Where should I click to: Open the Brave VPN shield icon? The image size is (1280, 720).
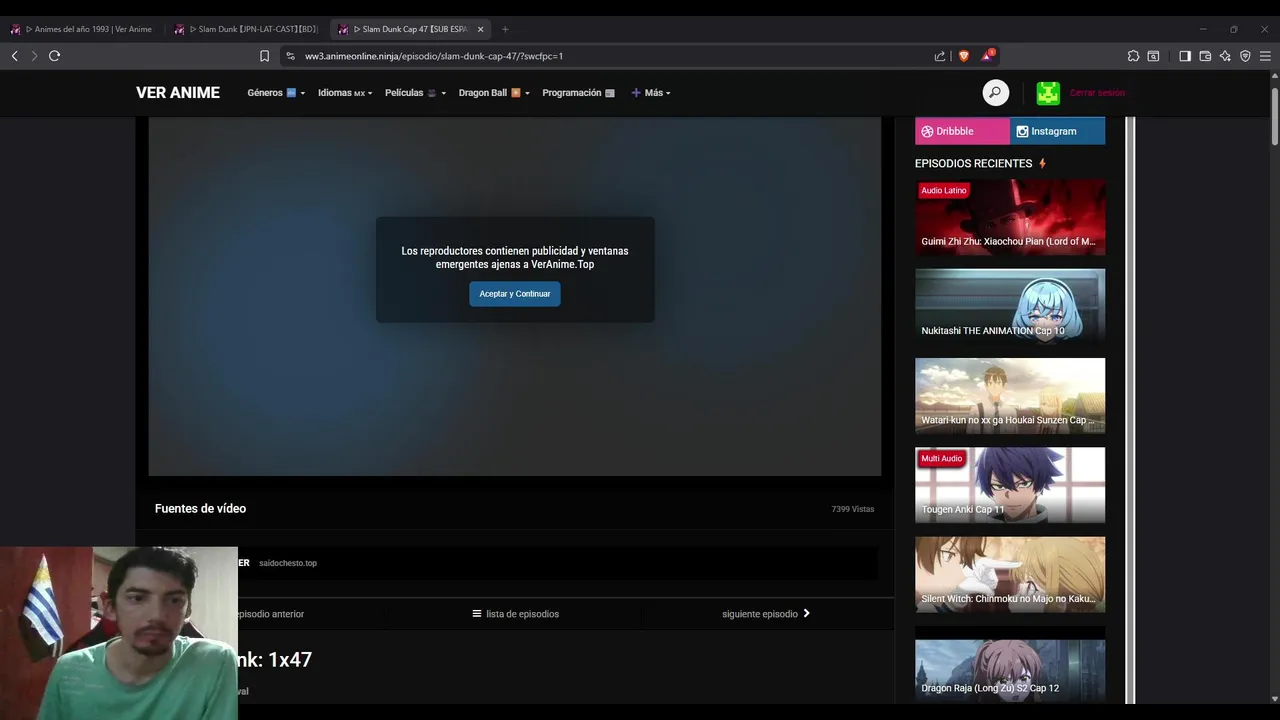click(1245, 56)
